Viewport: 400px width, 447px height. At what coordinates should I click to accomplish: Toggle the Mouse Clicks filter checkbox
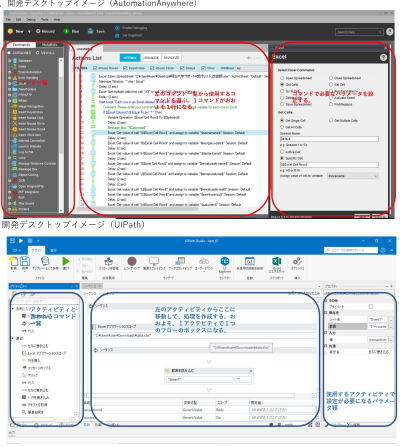tap(152, 68)
